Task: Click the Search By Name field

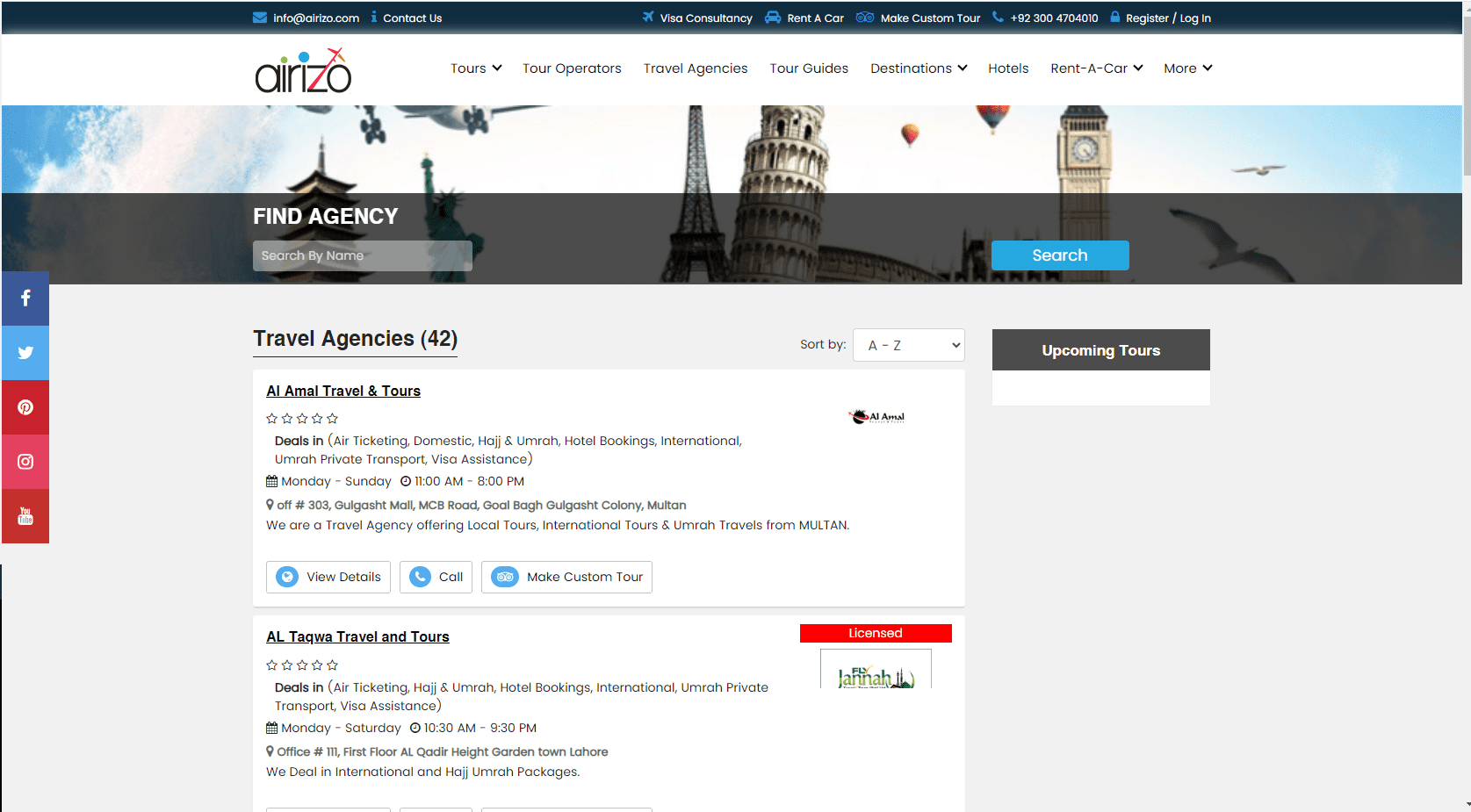Action: pyautogui.click(x=362, y=255)
